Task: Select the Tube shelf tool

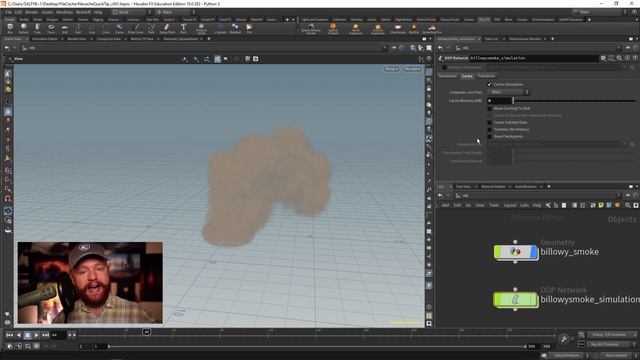Action: tap(37, 29)
